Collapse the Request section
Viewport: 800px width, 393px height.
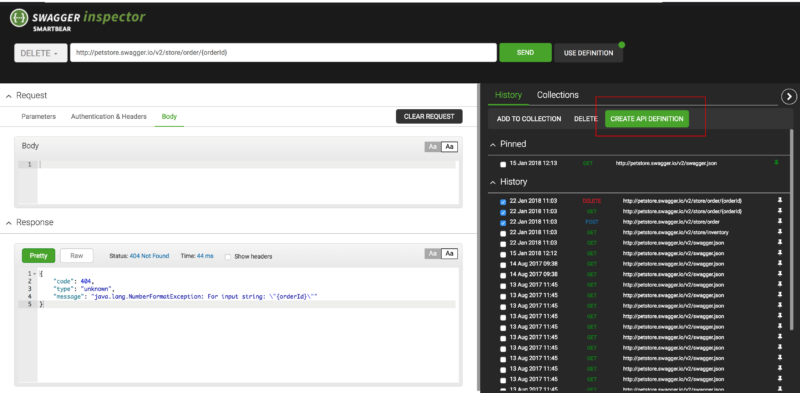[9, 96]
